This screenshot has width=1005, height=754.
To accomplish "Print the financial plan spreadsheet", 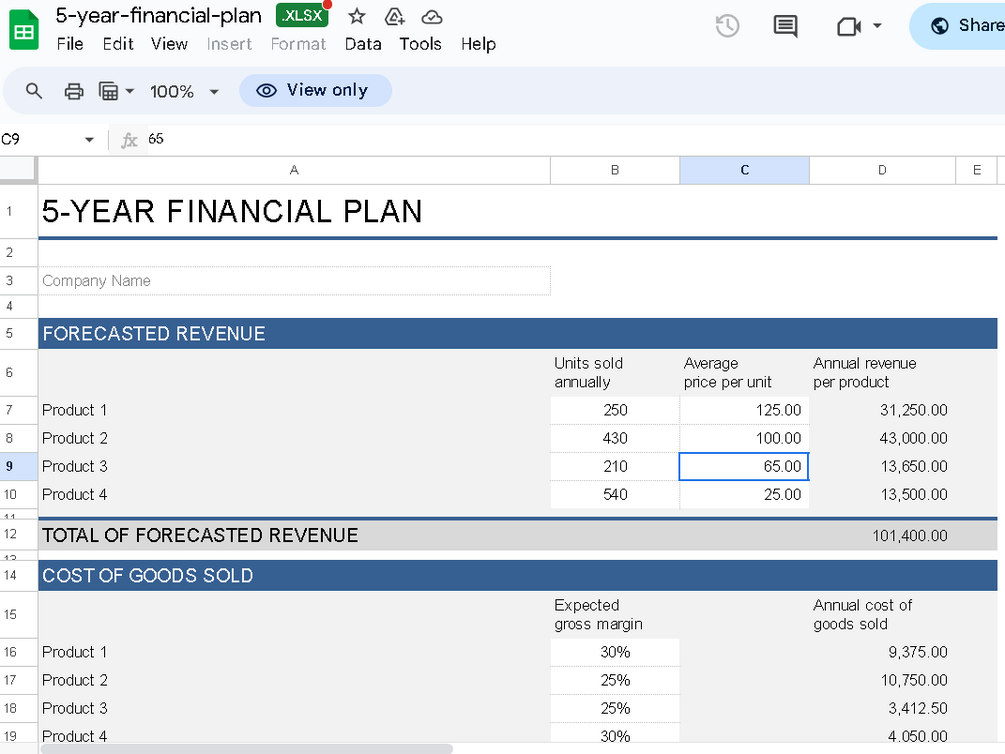I will tap(73, 90).
